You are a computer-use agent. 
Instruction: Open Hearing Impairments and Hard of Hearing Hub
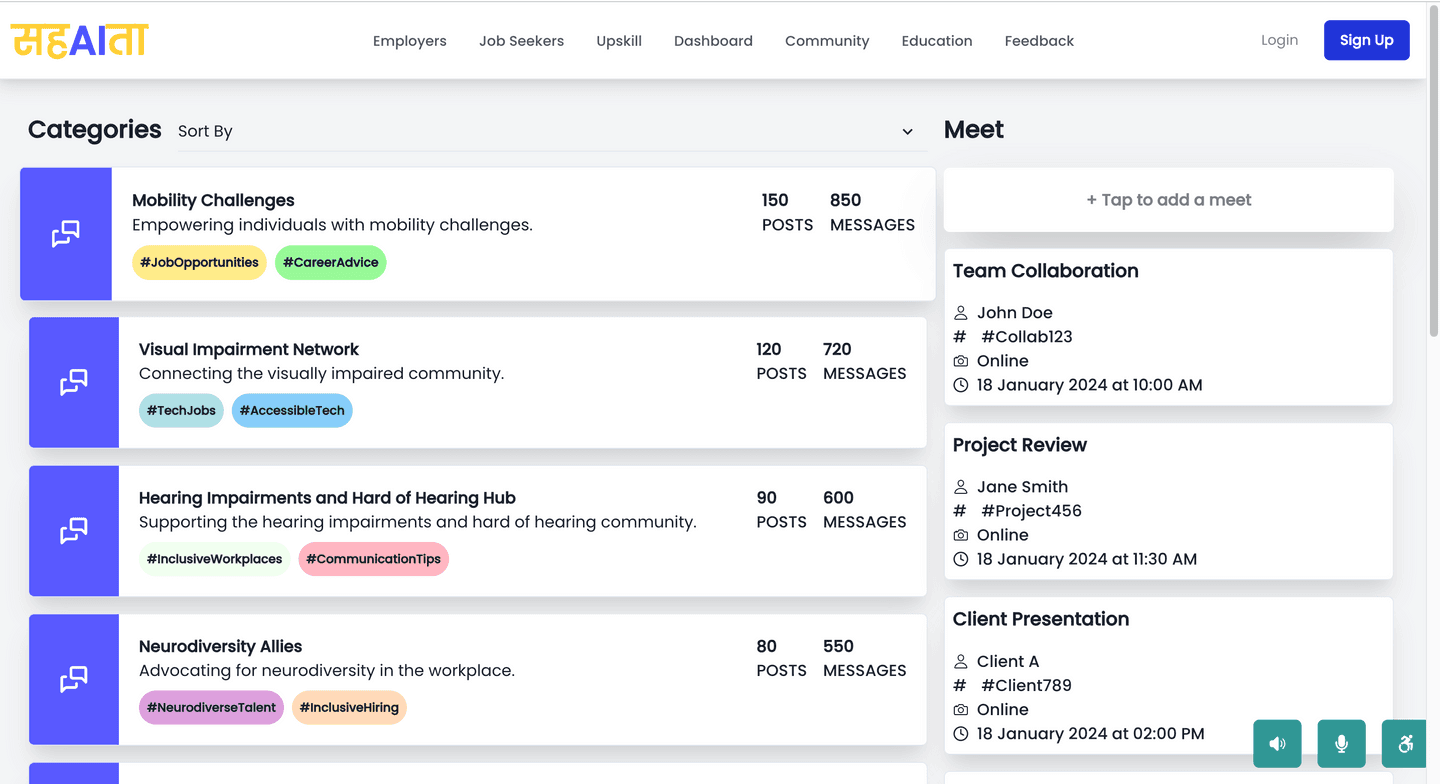pos(327,498)
